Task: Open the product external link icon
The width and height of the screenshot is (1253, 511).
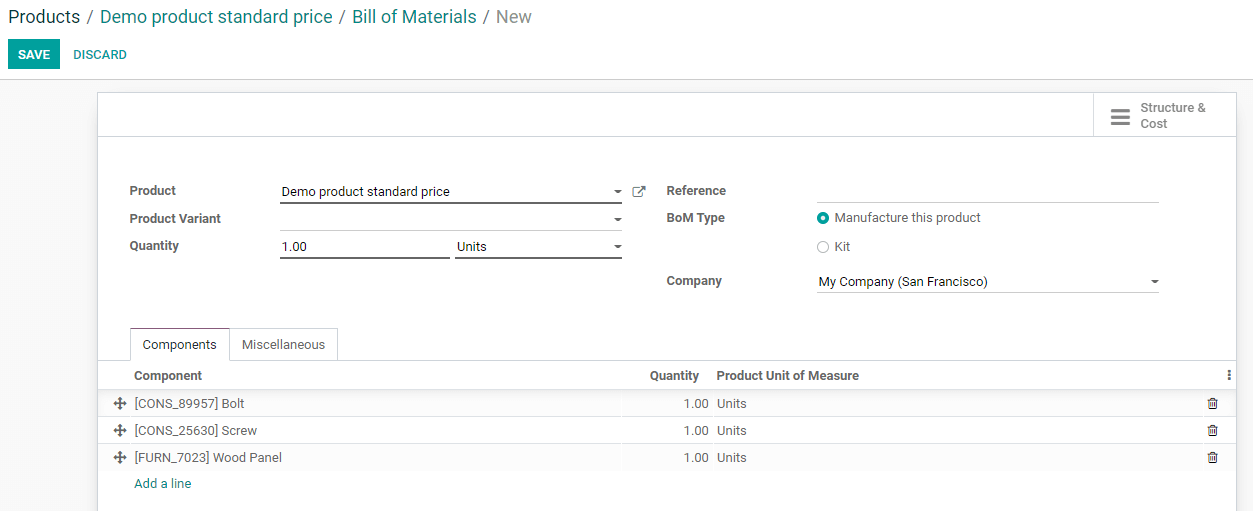Action: tap(639, 192)
